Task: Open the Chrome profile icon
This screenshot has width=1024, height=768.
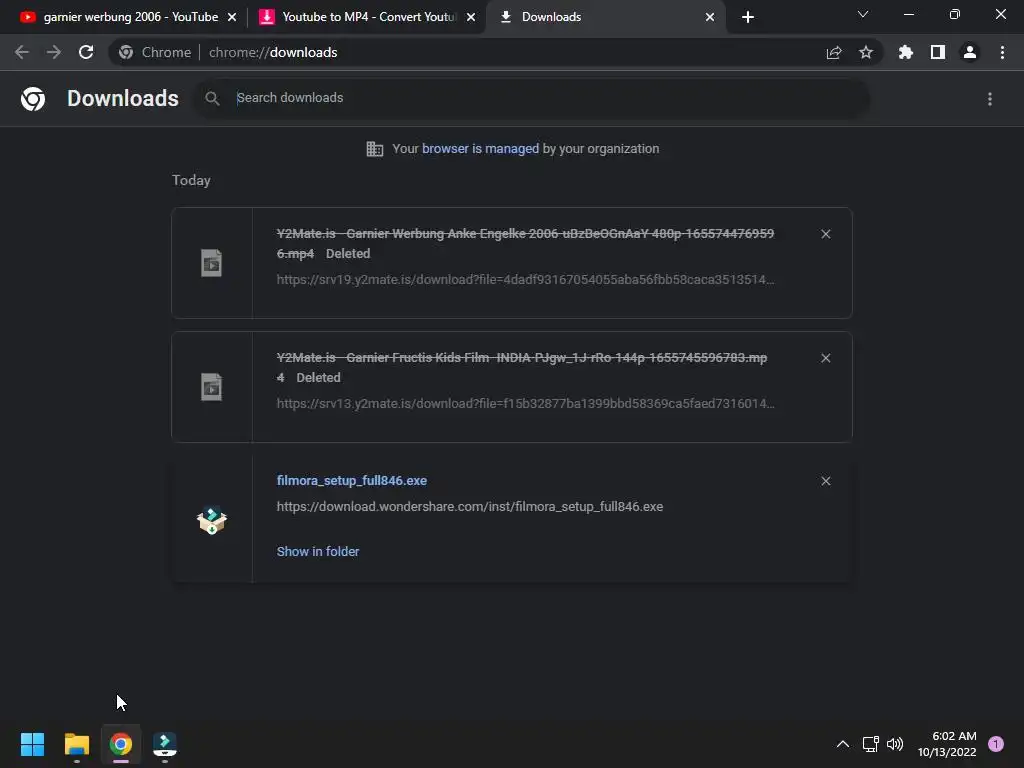Action: click(970, 52)
